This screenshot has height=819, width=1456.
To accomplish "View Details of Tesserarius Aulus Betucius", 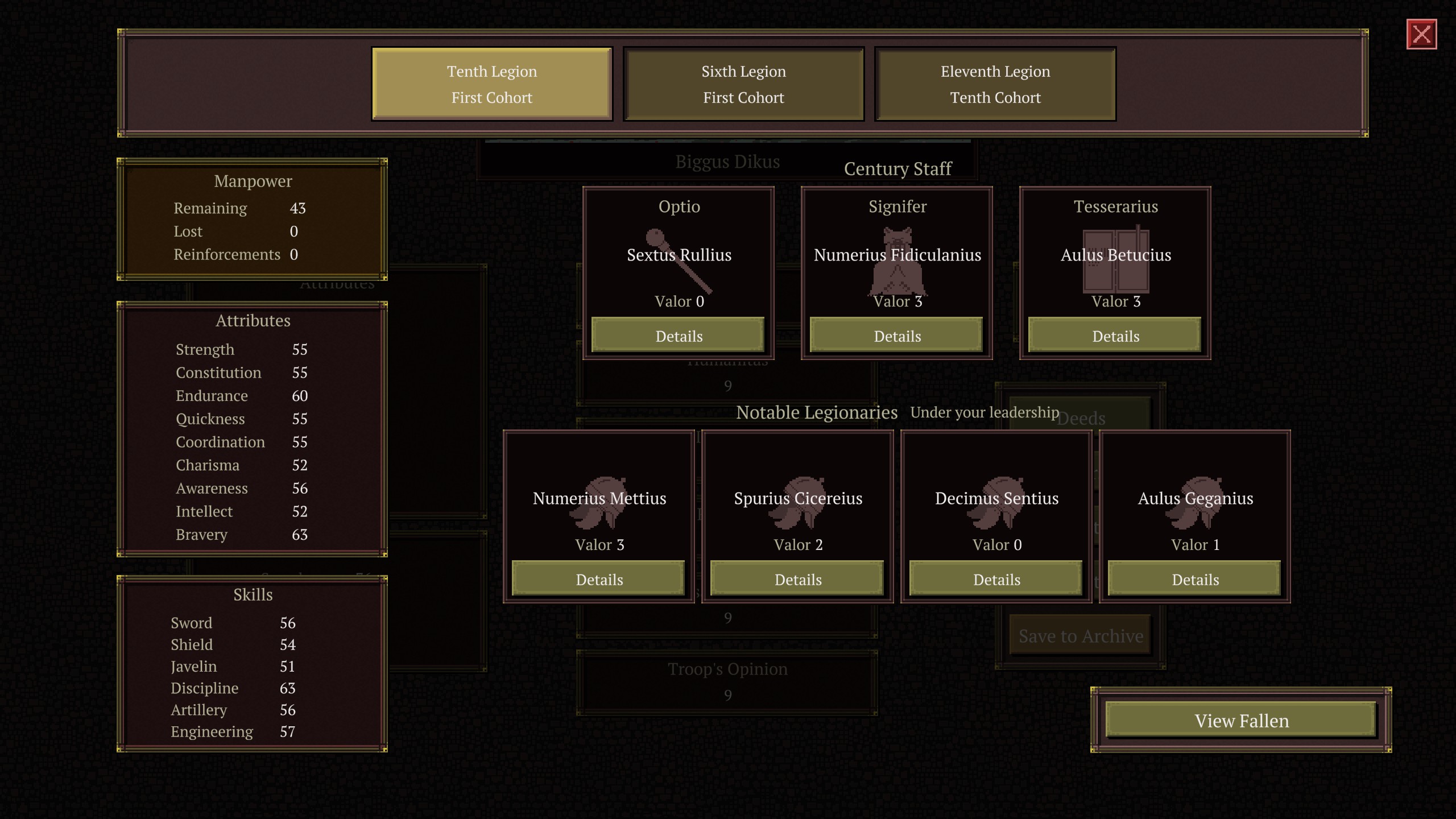I will pos(1115,336).
